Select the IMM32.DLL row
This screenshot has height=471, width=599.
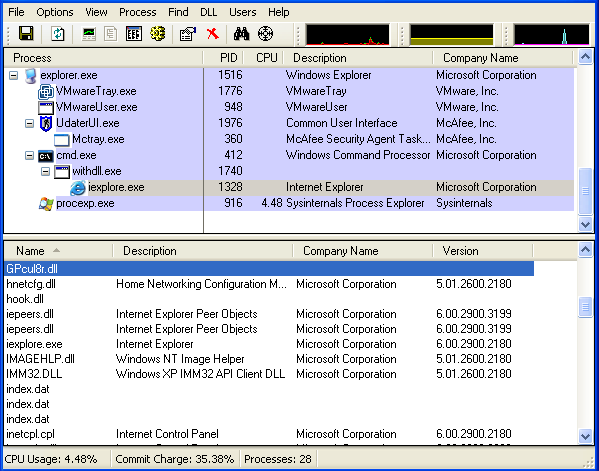point(269,374)
